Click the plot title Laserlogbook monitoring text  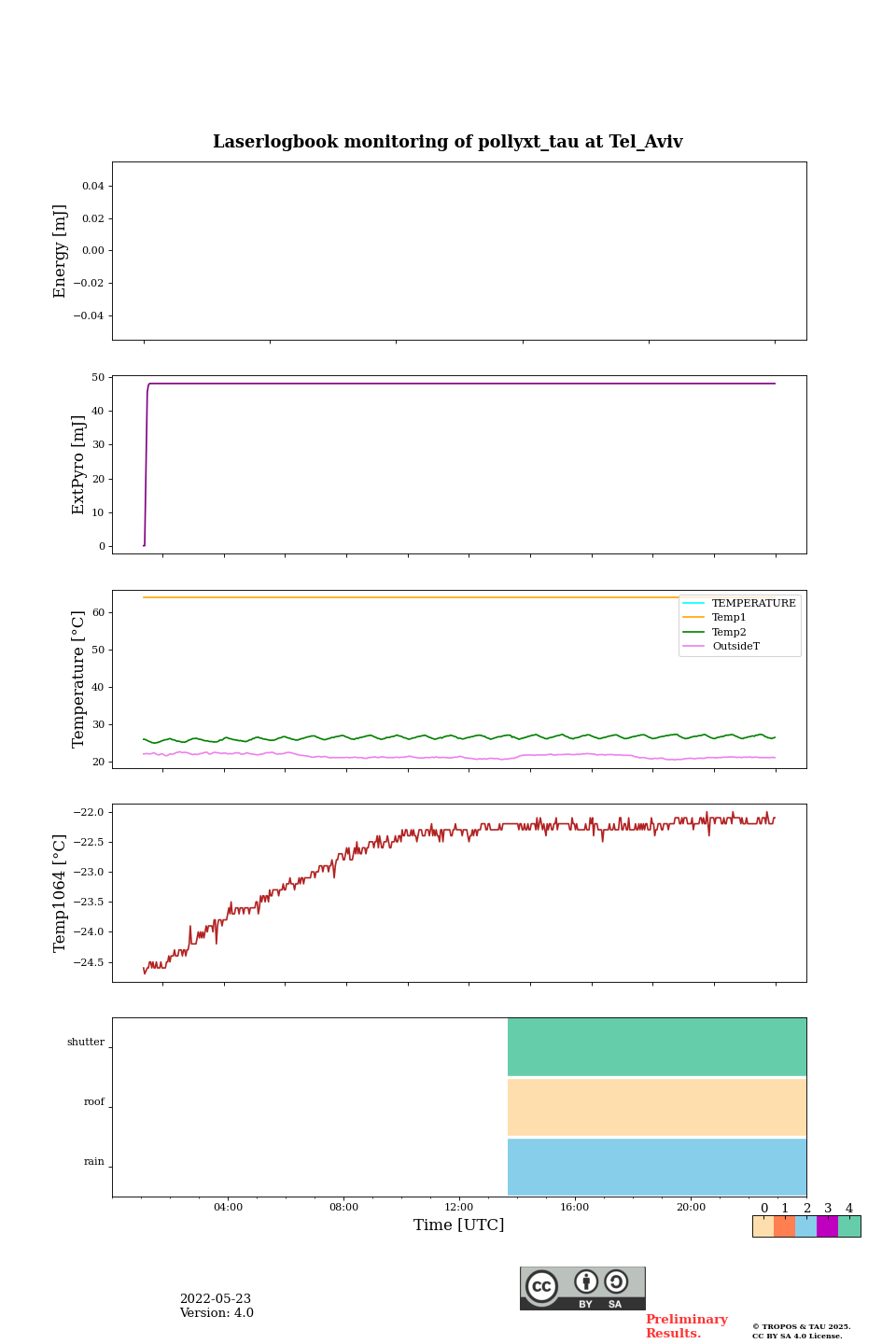[x=447, y=142]
